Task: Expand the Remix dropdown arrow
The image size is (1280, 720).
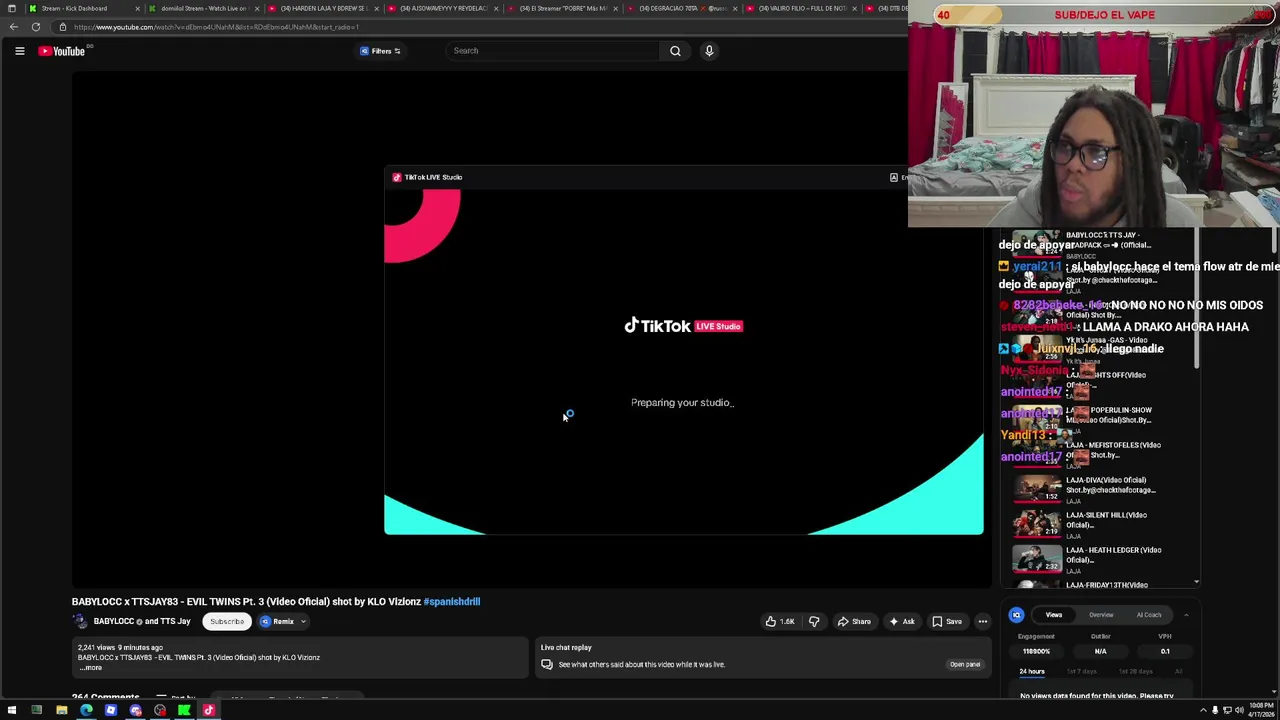Action: [303, 622]
